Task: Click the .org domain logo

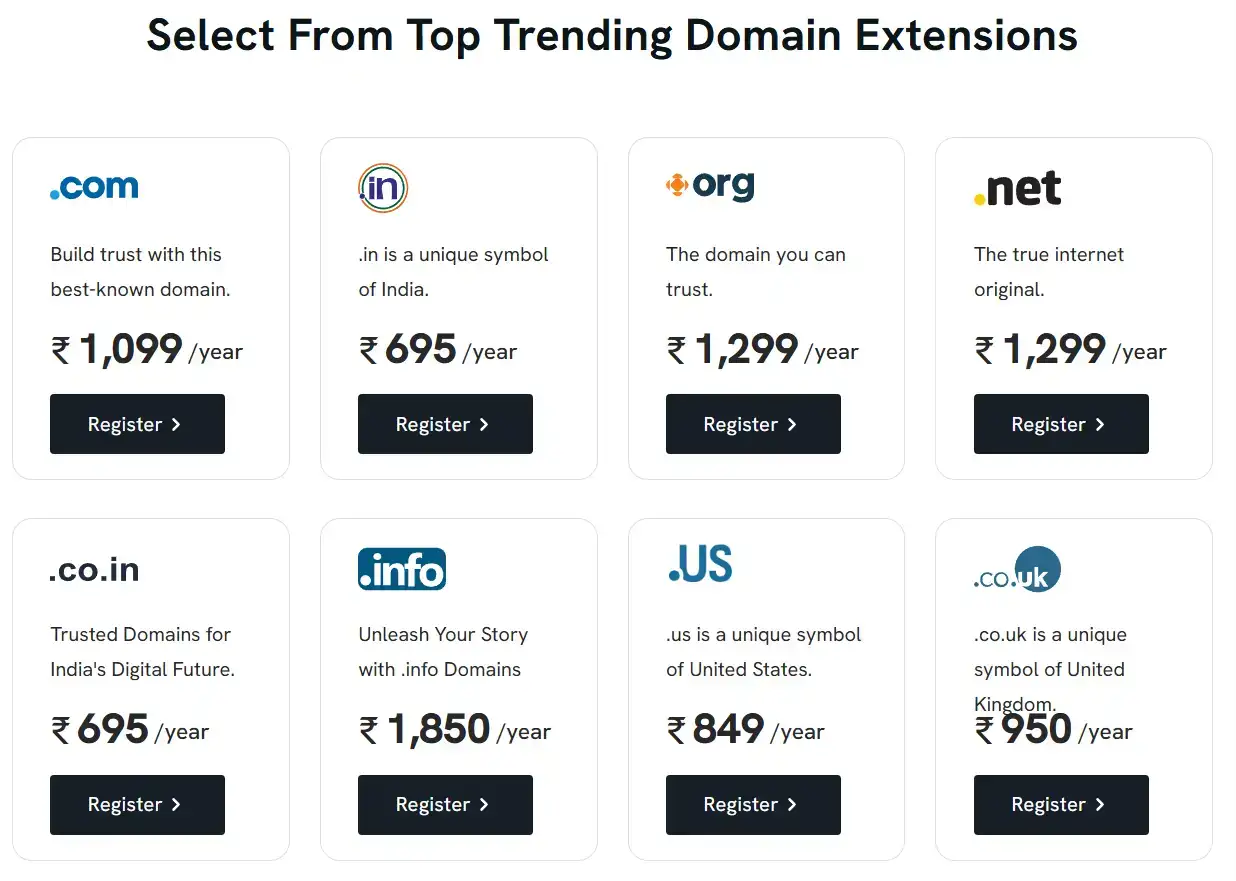Action: 710,186
